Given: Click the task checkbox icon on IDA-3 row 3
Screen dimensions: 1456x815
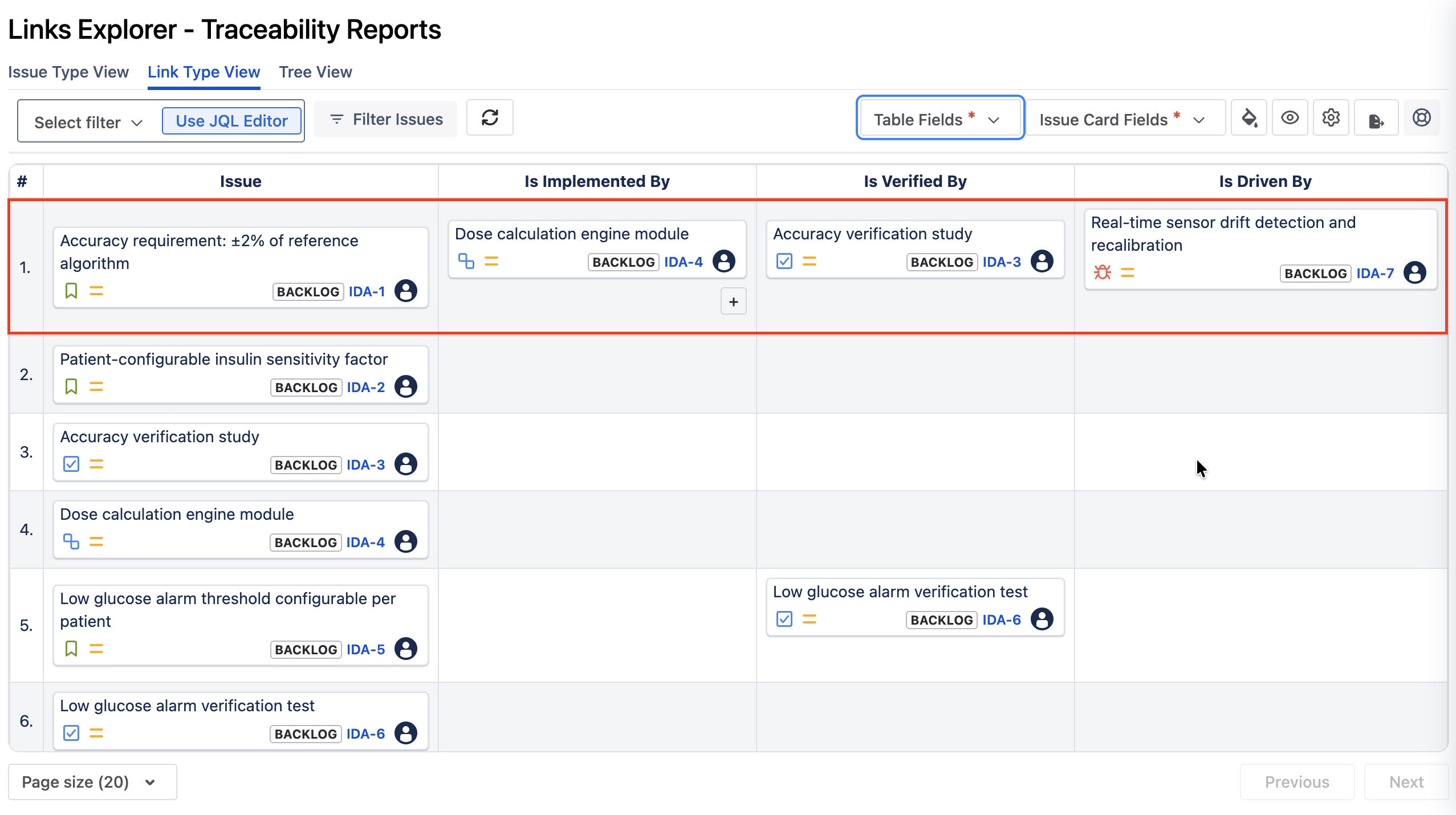Looking at the screenshot, I should pyautogui.click(x=71, y=464).
